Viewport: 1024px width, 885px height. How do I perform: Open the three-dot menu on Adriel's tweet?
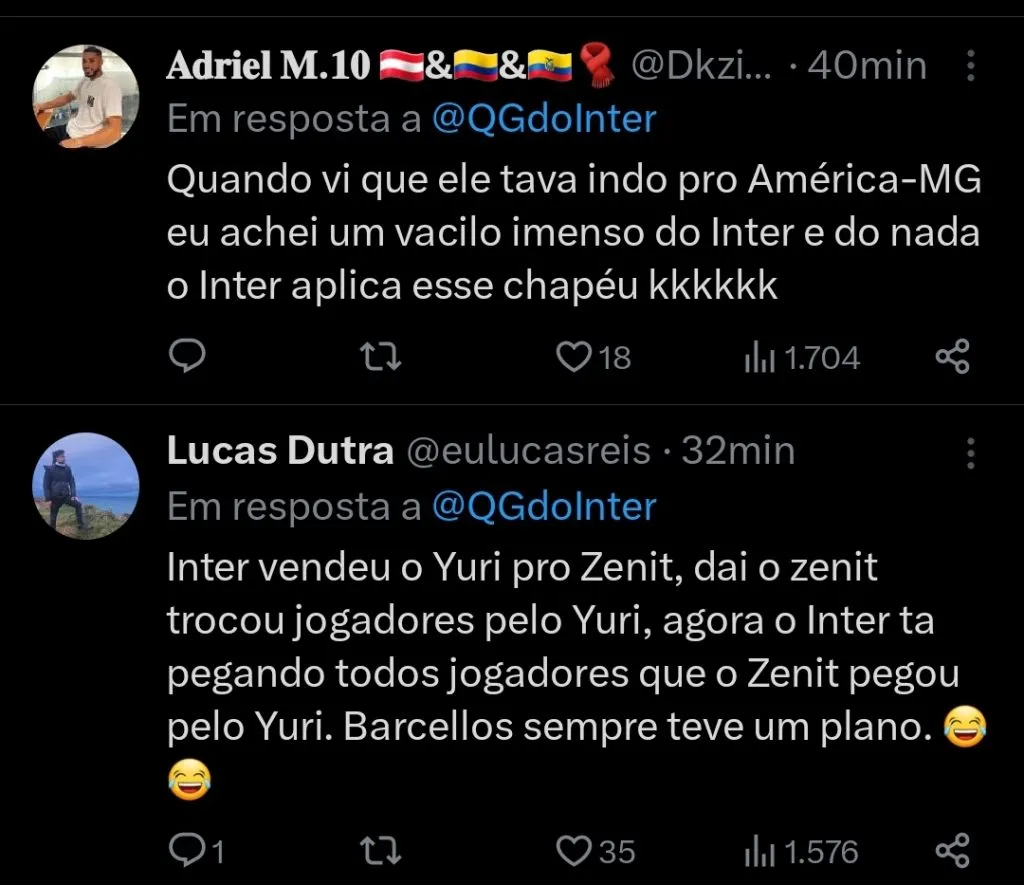[972, 65]
